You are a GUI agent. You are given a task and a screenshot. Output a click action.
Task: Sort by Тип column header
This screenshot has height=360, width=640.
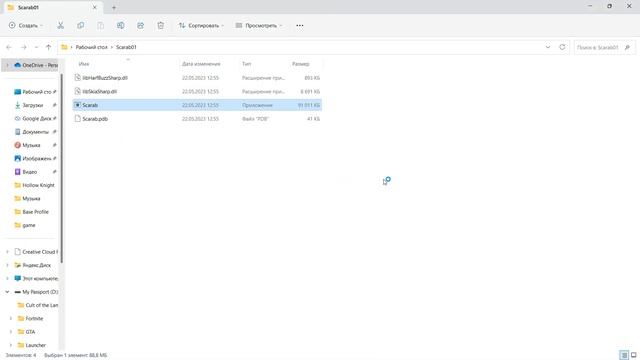pos(247,64)
